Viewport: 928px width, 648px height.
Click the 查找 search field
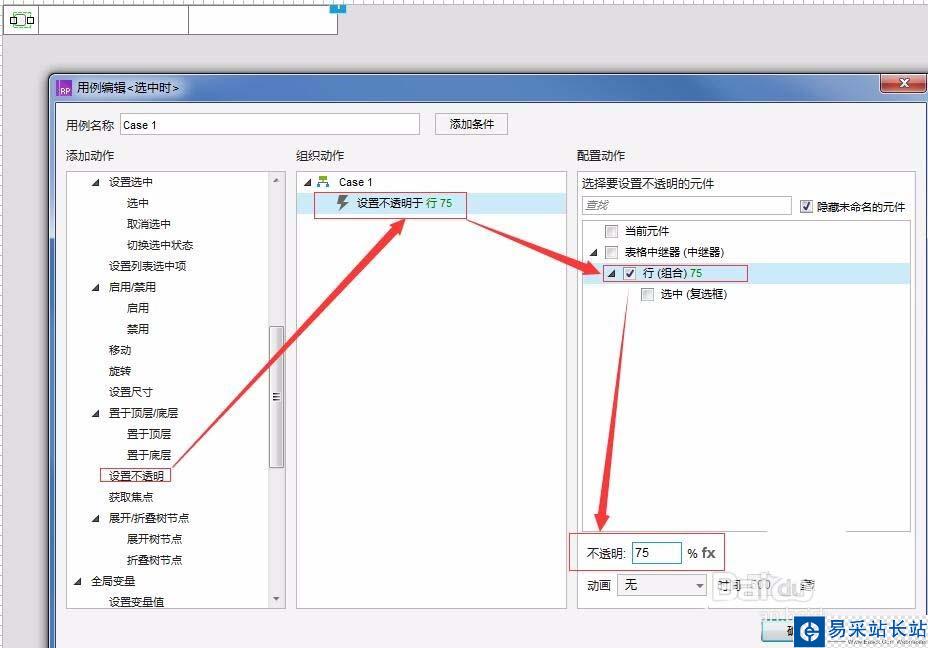click(687, 205)
